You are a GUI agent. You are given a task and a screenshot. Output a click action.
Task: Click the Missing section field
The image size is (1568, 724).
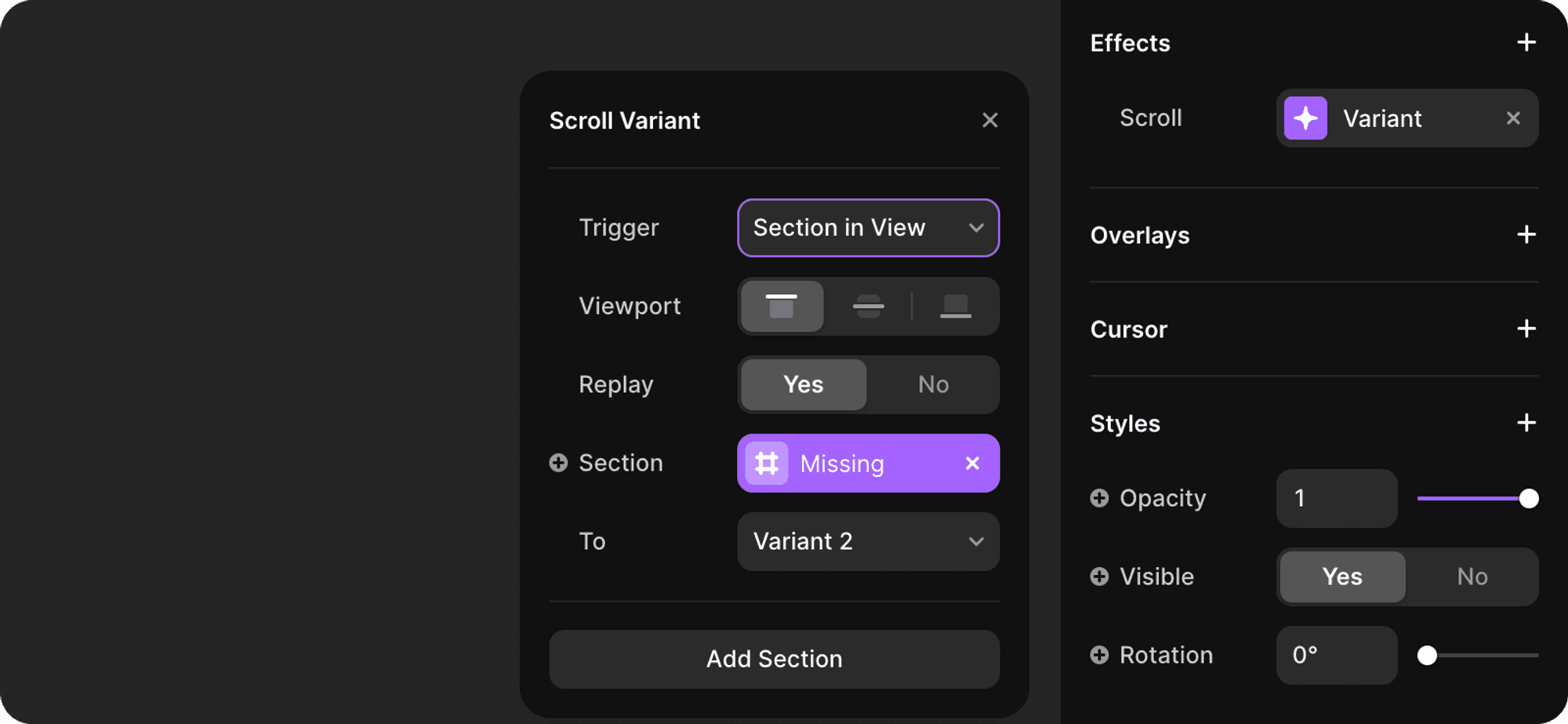tap(855, 464)
